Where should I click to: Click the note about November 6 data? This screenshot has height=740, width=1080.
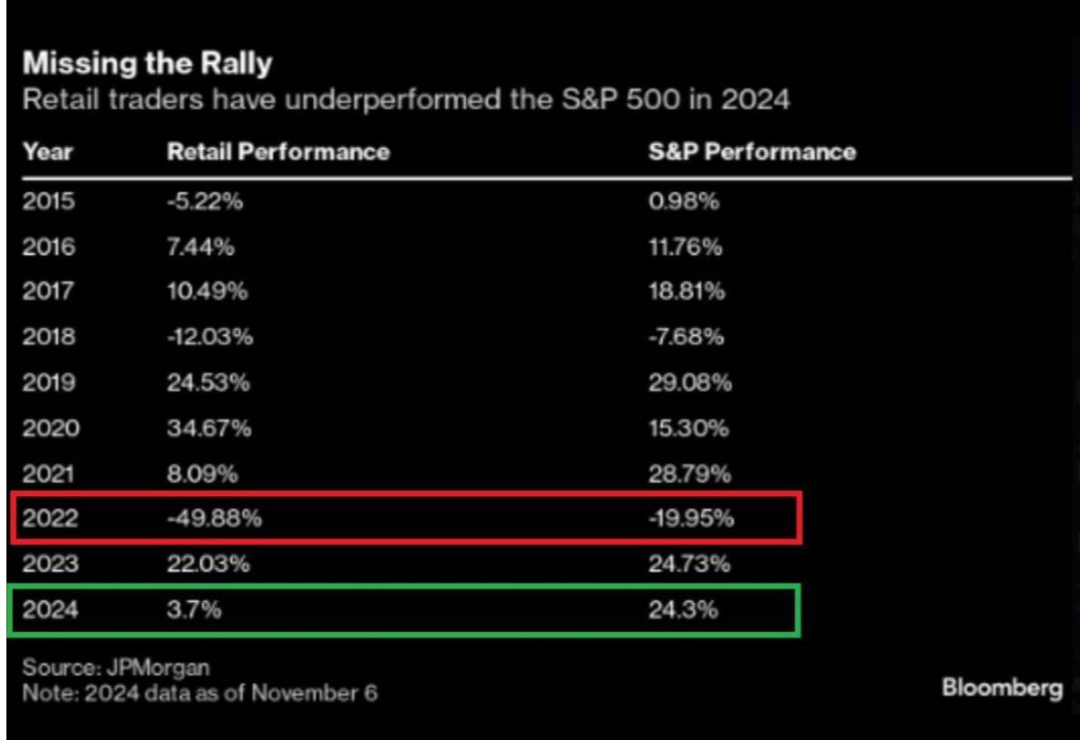(x=200, y=693)
